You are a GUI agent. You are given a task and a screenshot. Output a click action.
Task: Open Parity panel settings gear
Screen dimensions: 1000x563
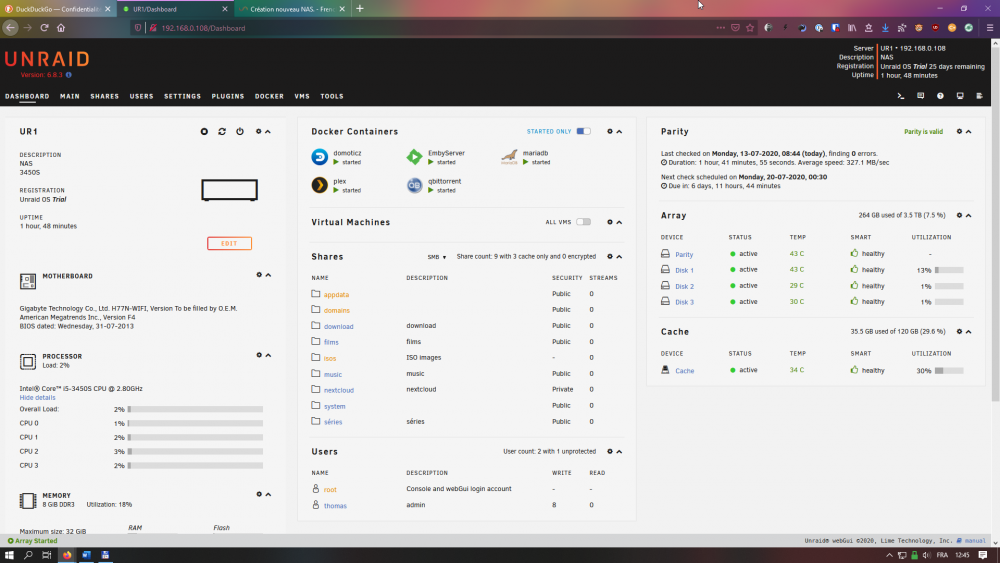point(959,131)
